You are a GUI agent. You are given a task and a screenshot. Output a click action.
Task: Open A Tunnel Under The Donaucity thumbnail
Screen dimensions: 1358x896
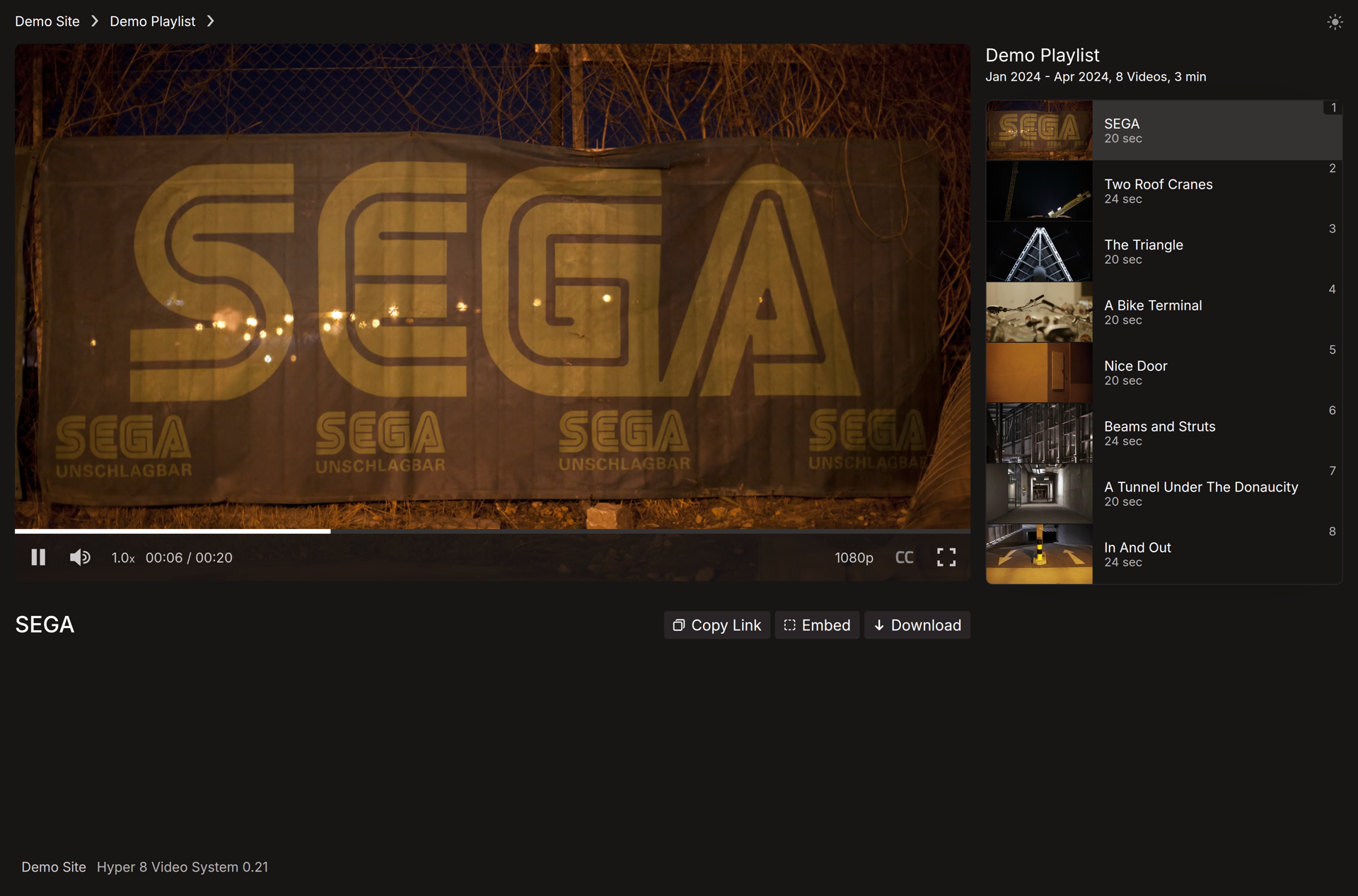point(1039,494)
